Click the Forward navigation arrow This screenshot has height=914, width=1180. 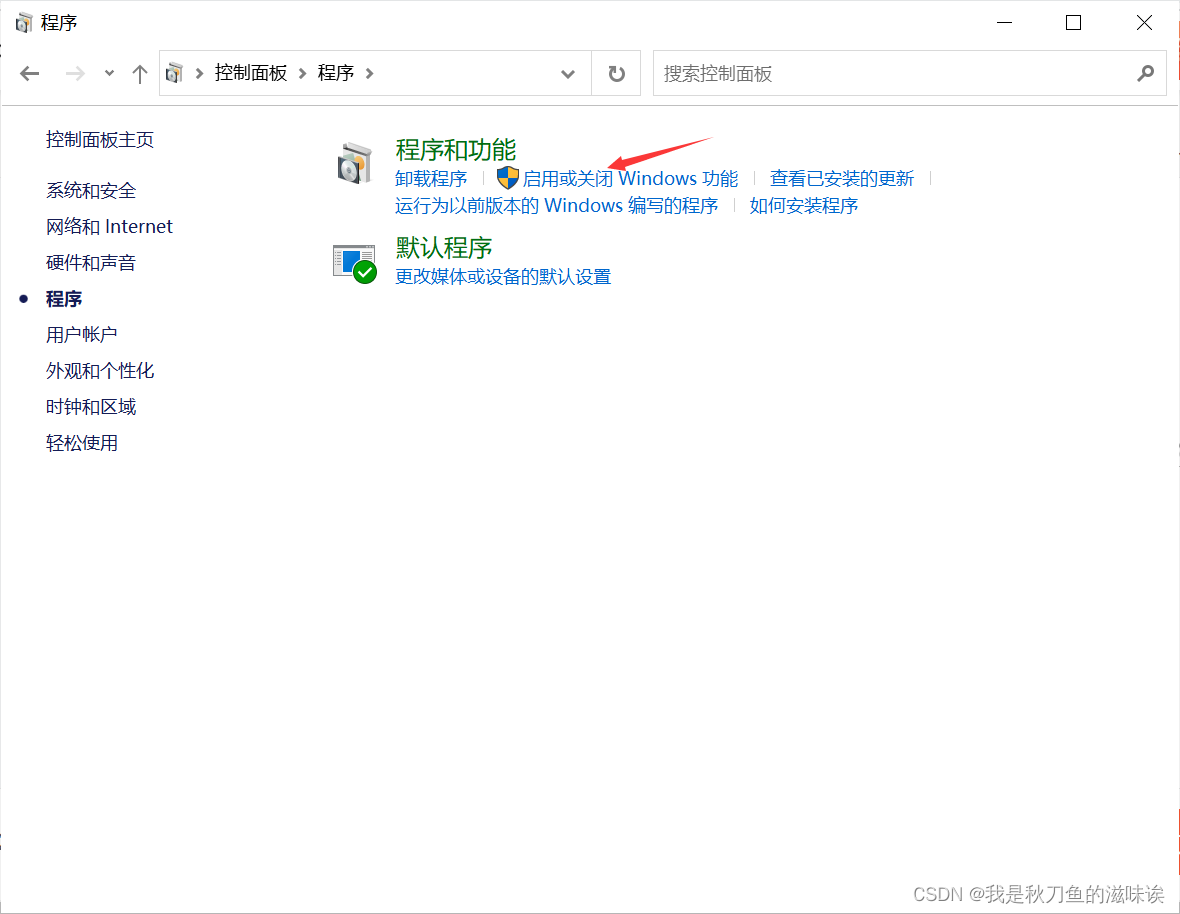[75, 74]
